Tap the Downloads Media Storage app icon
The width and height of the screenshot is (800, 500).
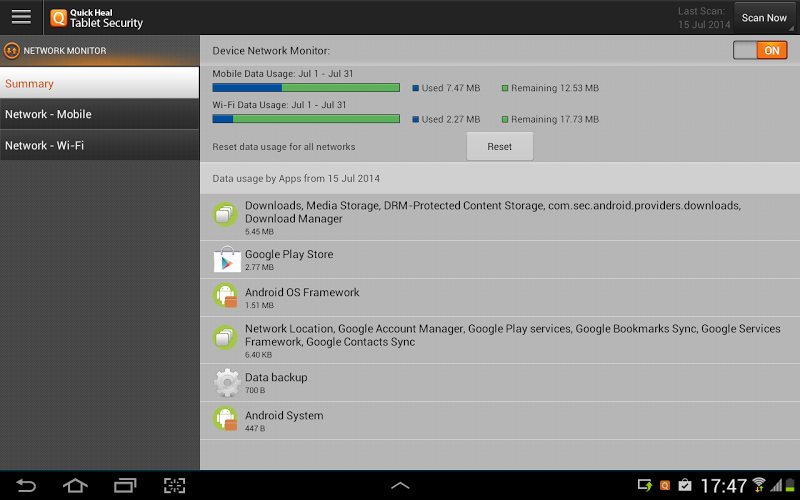pos(225,214)
